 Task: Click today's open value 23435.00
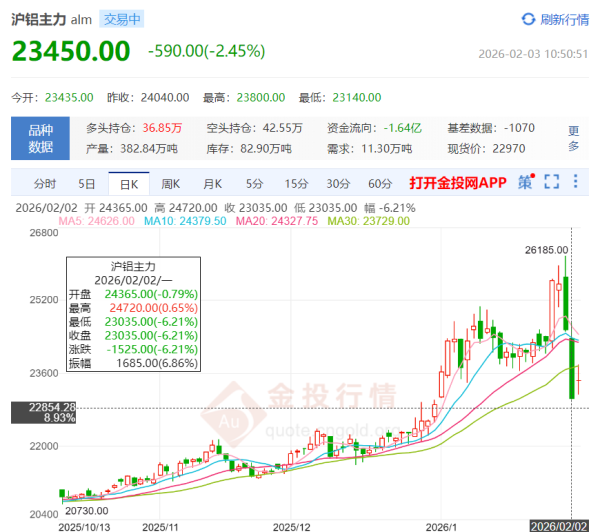69,98
